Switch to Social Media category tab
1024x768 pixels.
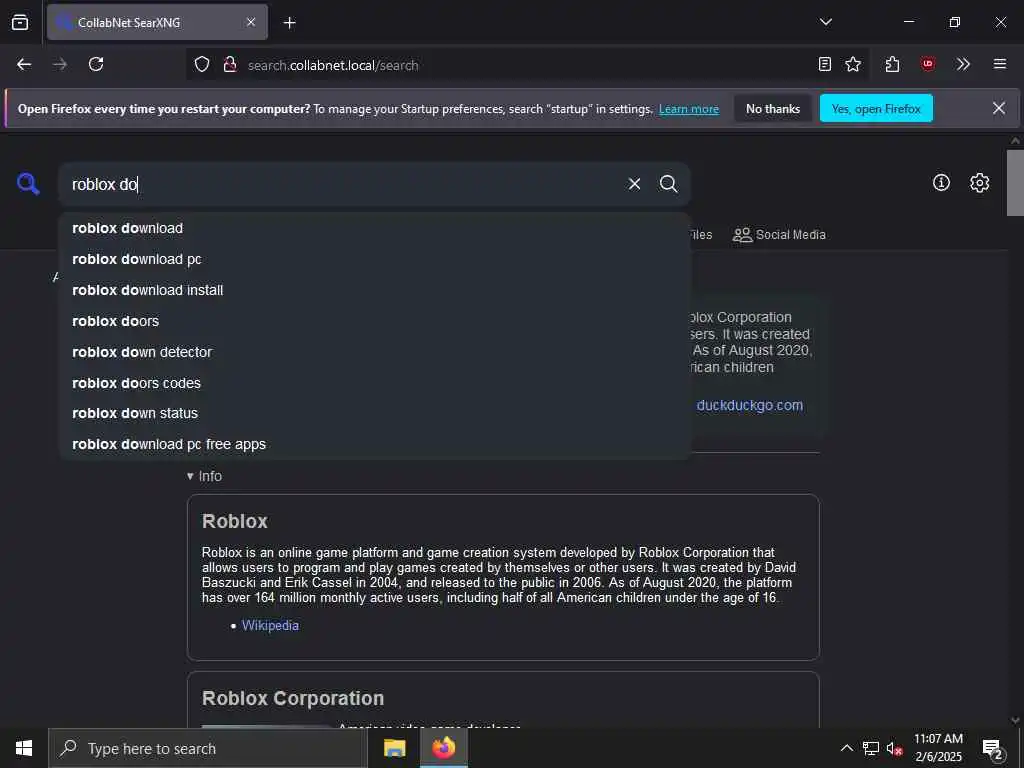pyautogui.click(x=779, y=234)
